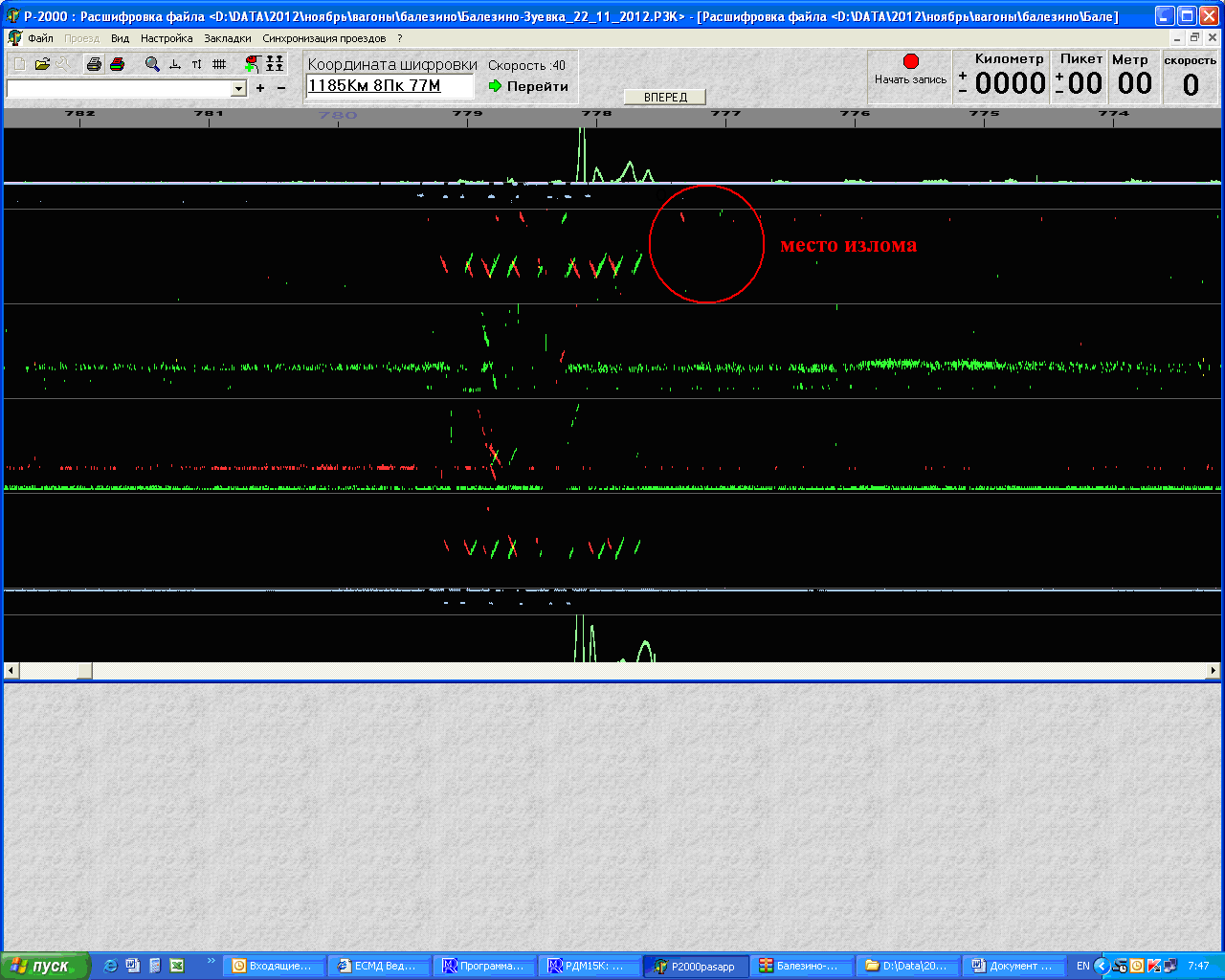Image resolution: width=1225 pixels, height=980 pixels.
Task: Switch to ЕСМД Вед... taskbar window
Action: pos(379,966)
